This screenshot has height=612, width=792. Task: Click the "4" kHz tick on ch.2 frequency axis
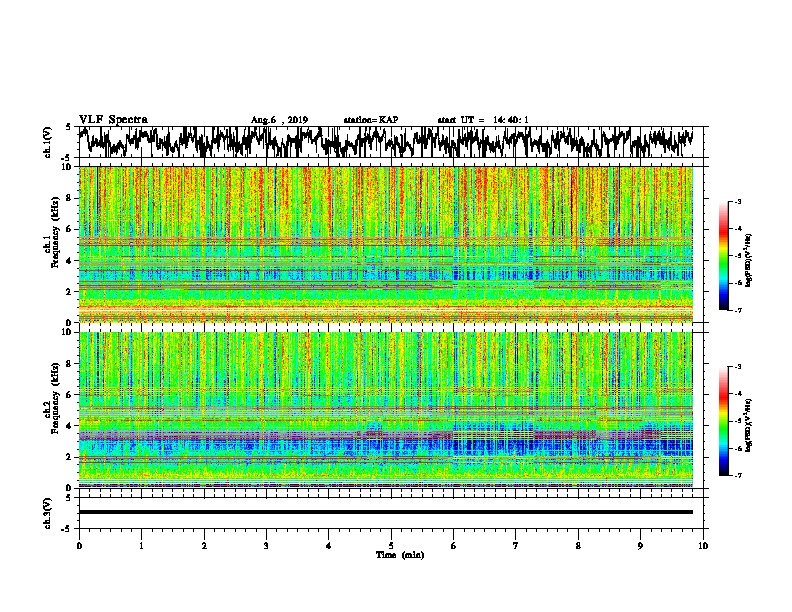point(70,426)
